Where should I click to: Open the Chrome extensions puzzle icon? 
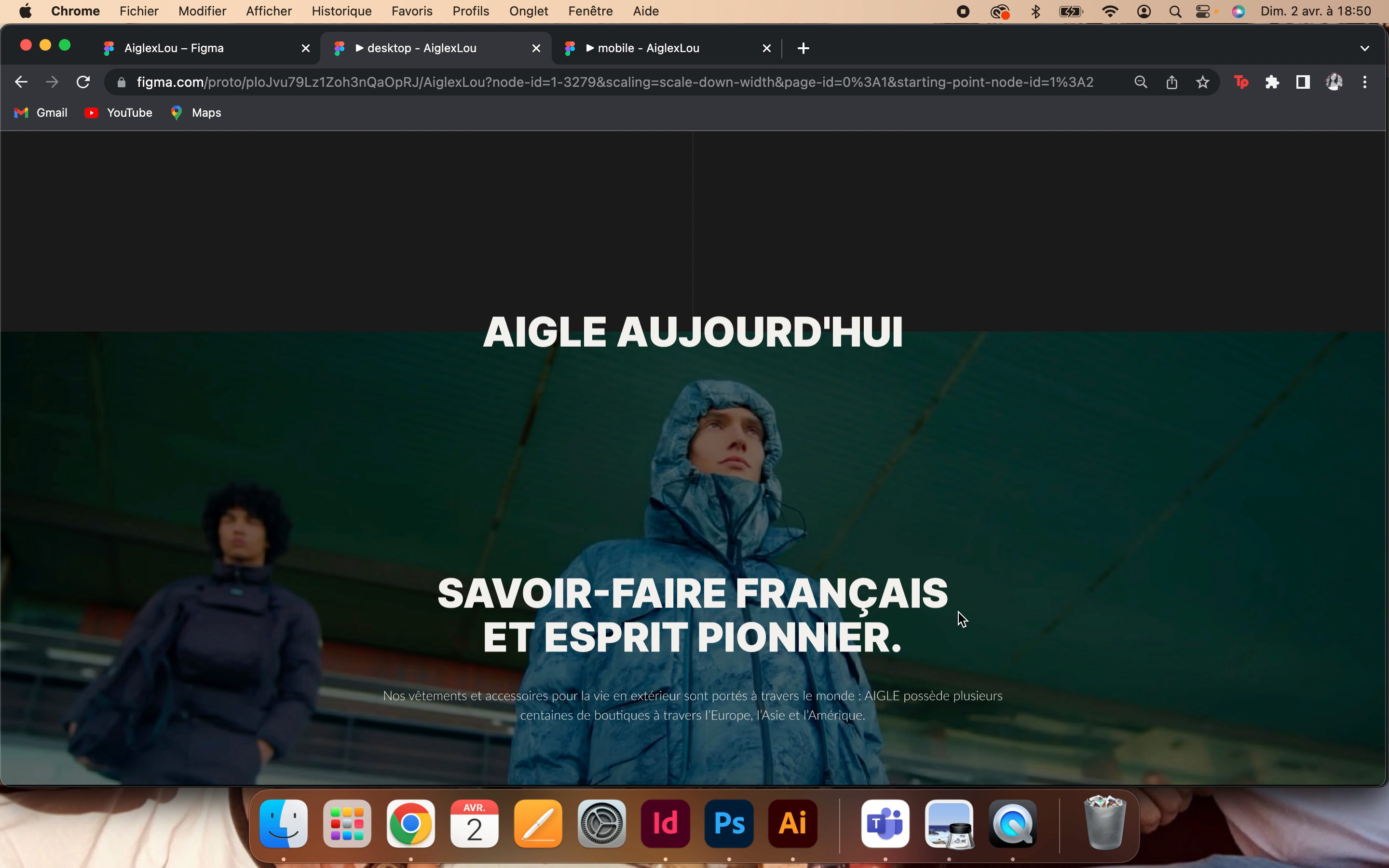pos(1272,82)
